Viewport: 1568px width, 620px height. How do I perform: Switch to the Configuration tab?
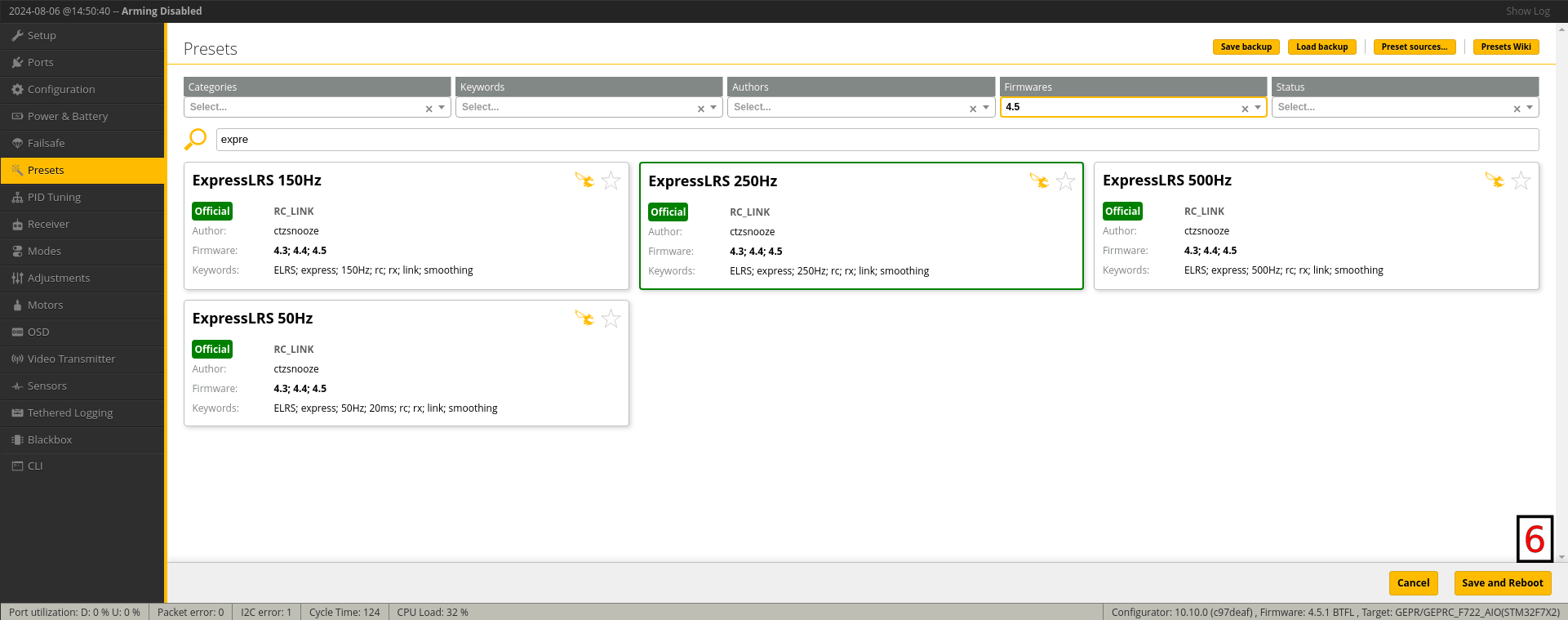(82, 89)
